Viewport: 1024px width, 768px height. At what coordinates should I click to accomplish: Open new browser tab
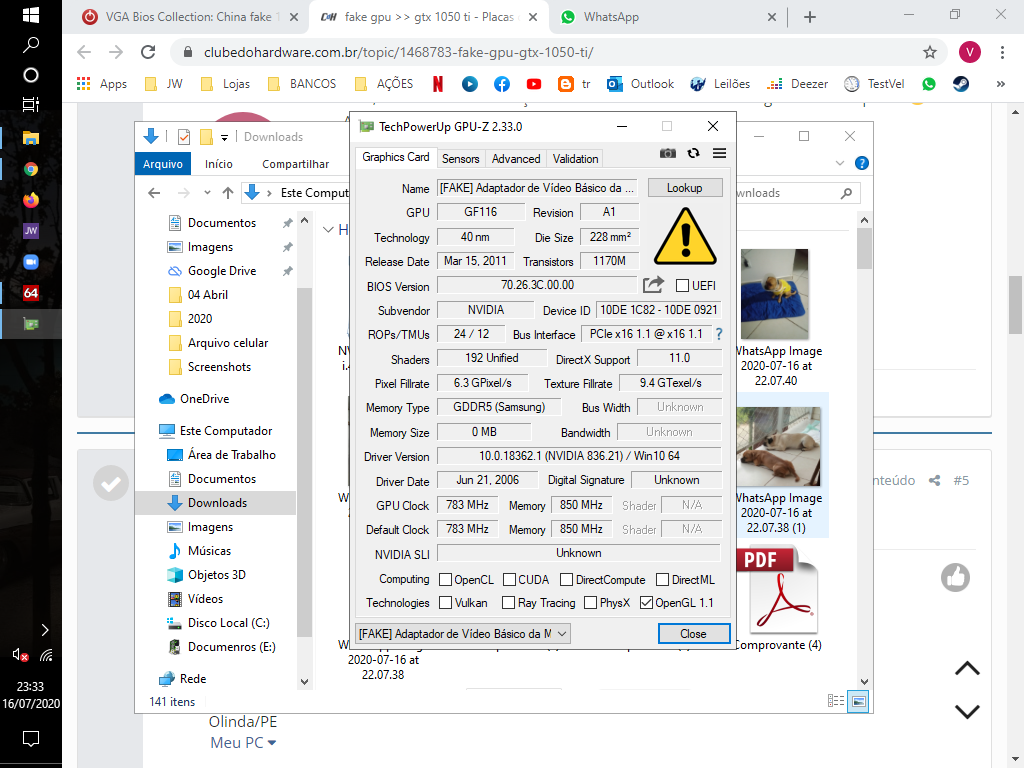tap(810, 17)
